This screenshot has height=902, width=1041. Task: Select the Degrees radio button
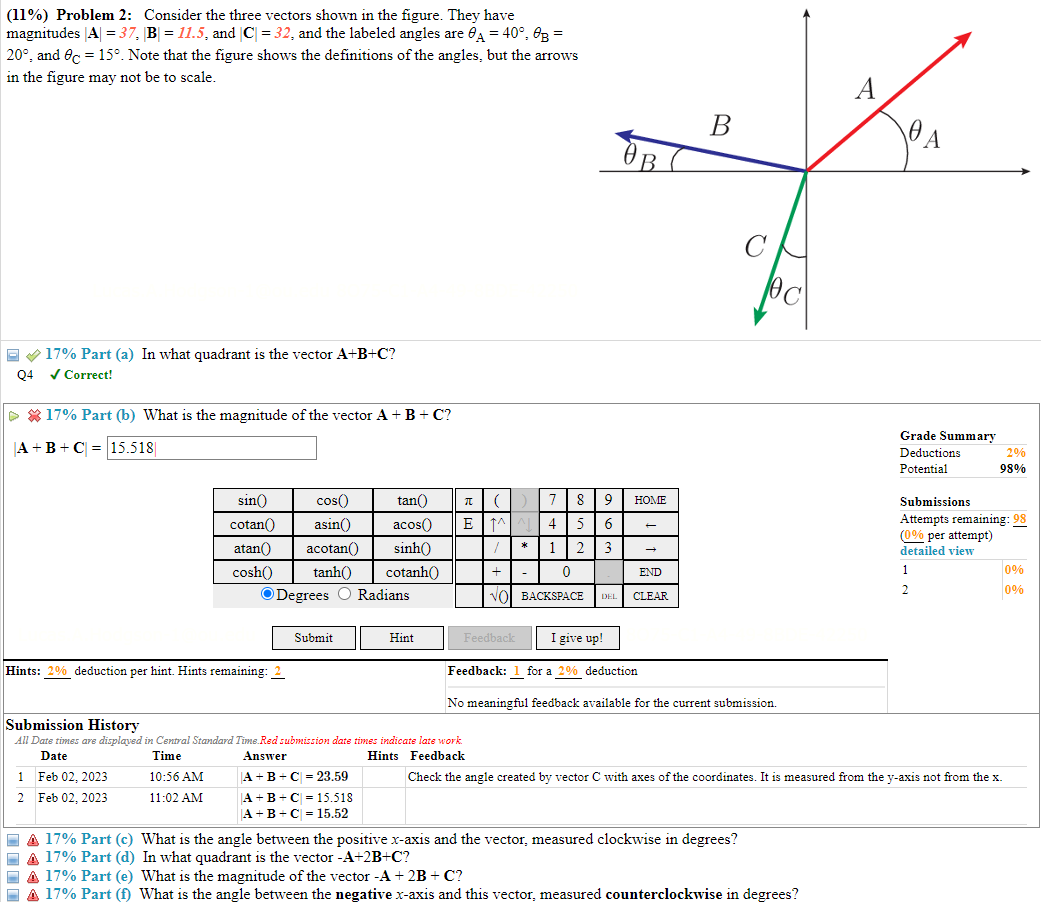coord(266,593)
